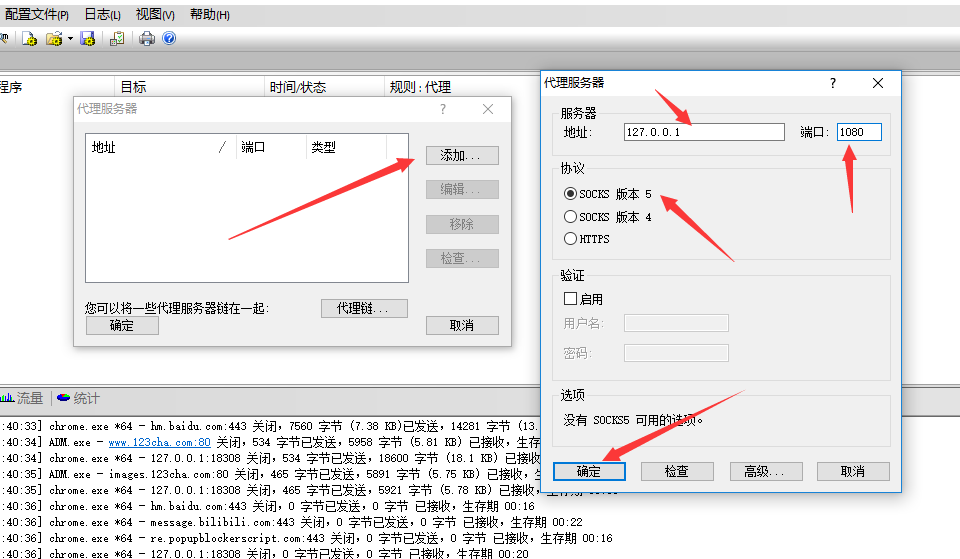Click the 添加 button in proxy list
The height and width of the screenshot is (559, 960).
[461, 156]
